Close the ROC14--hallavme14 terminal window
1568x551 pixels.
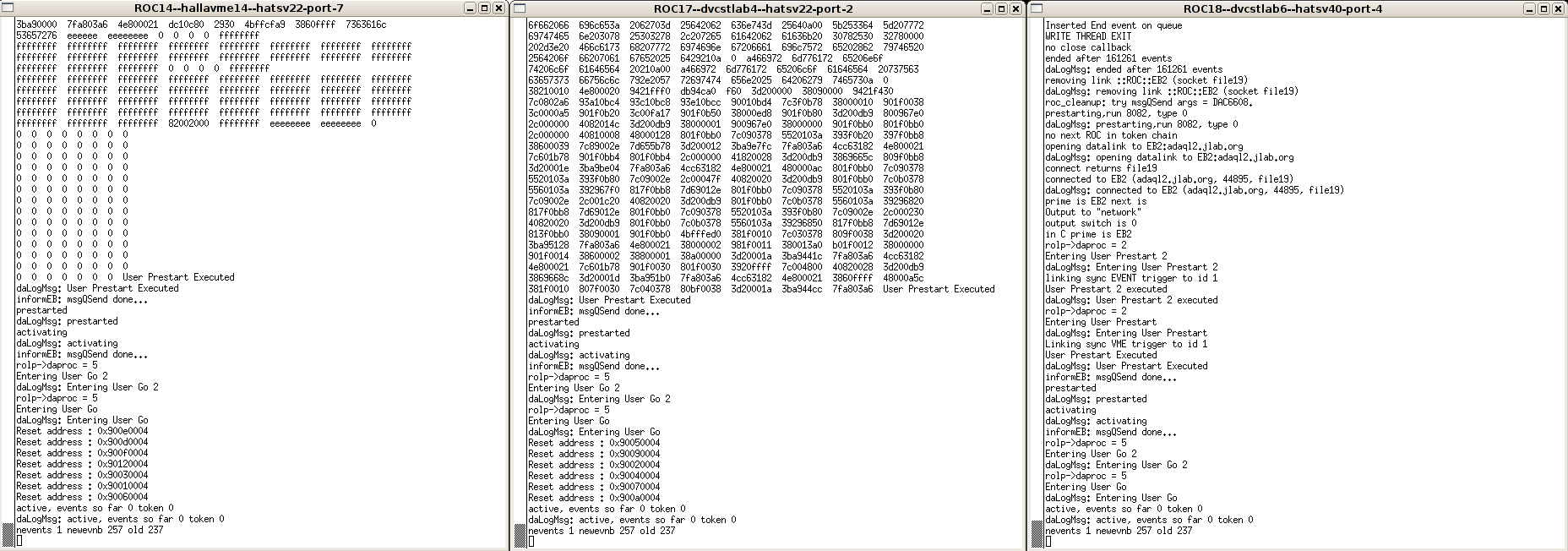click(498, 8)
